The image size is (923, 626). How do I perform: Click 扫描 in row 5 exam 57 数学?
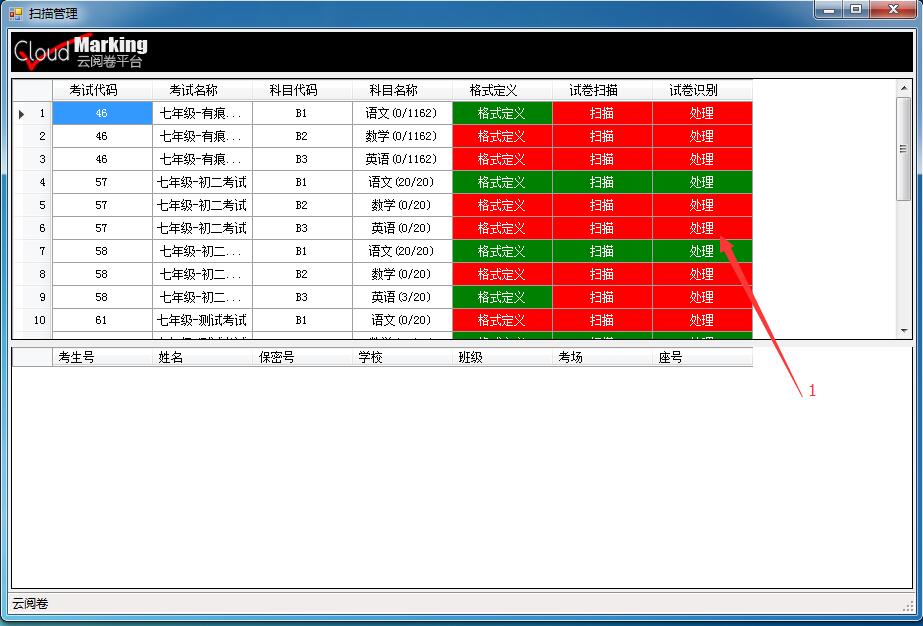603,205
